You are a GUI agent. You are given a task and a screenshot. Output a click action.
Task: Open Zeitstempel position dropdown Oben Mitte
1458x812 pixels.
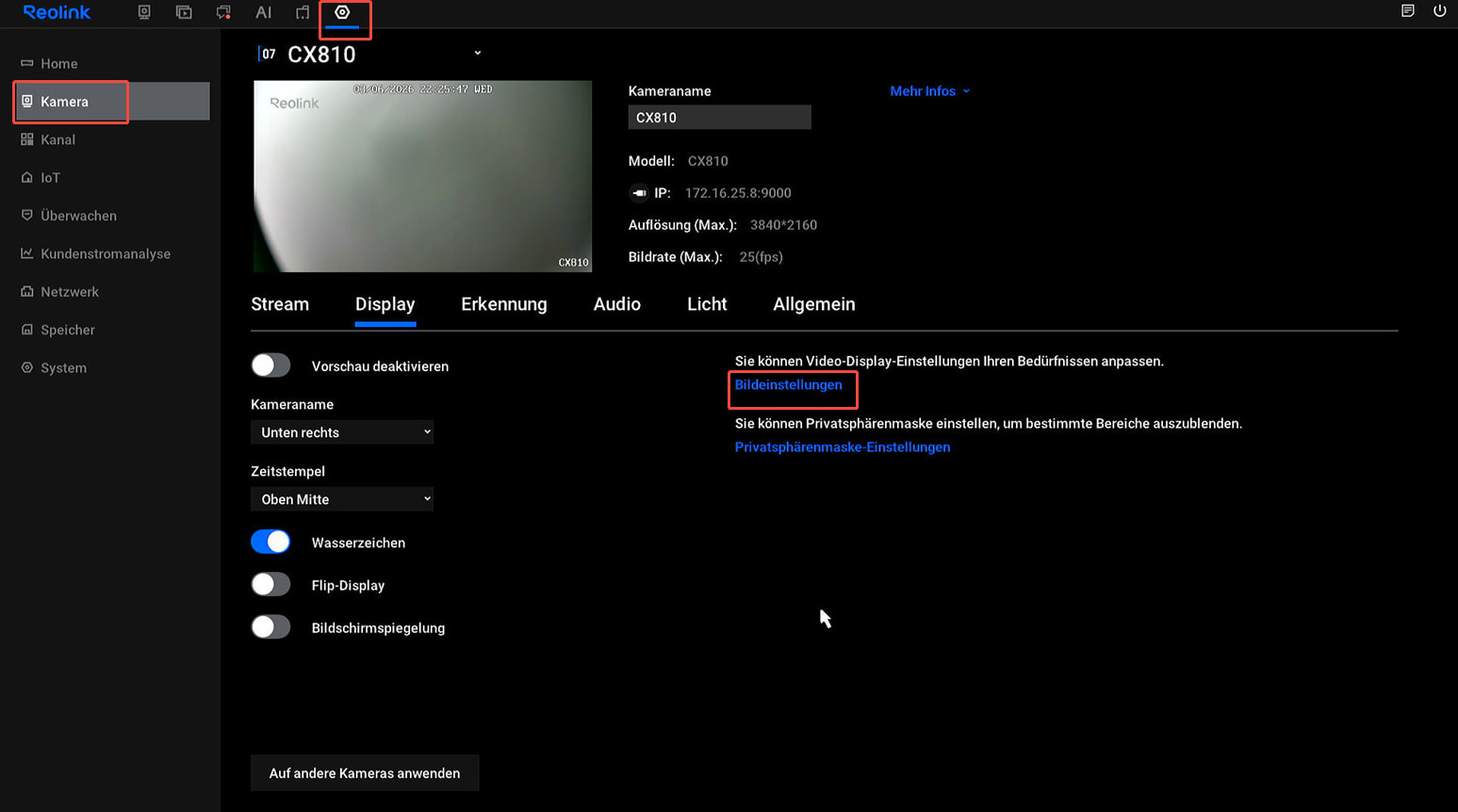click(x=342, y=499)
